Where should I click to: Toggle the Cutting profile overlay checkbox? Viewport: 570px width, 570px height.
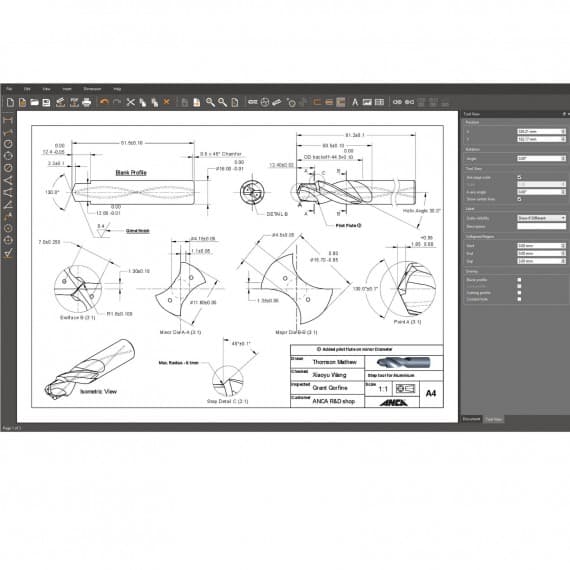pos(519,293)
